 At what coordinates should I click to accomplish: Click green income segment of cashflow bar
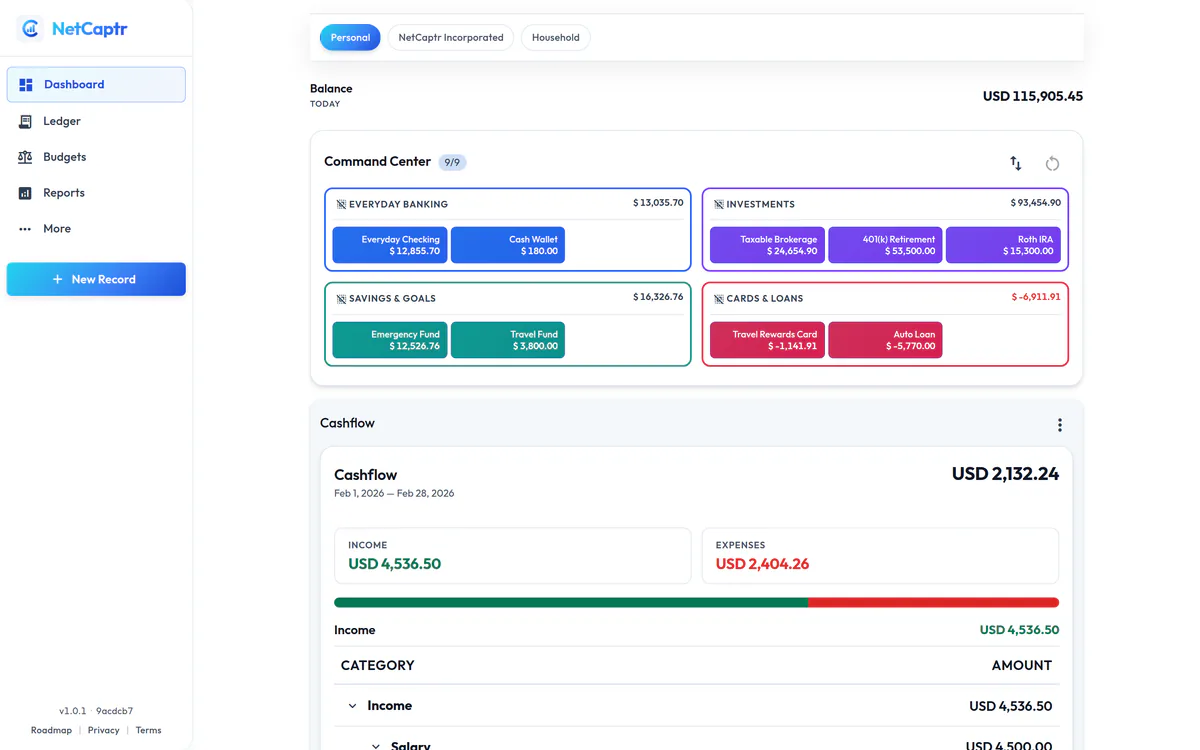tap(571, 603)
